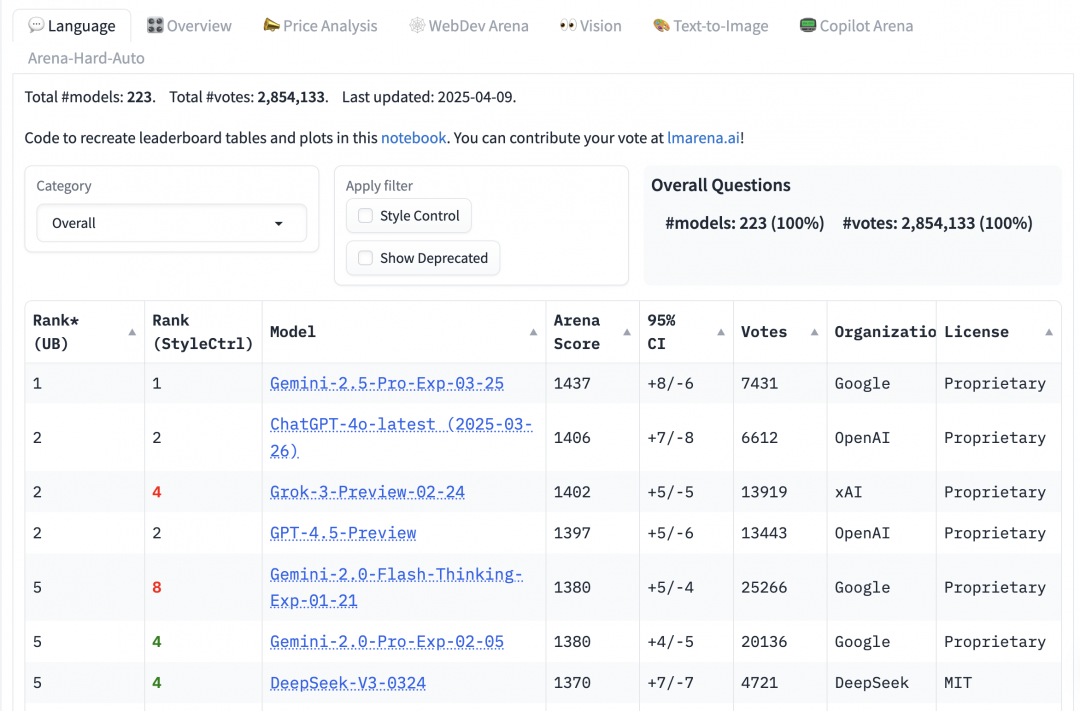The image size is (1080, 711).
Task: Click the 95% CI column sort arrows
Action: (720, 332)
